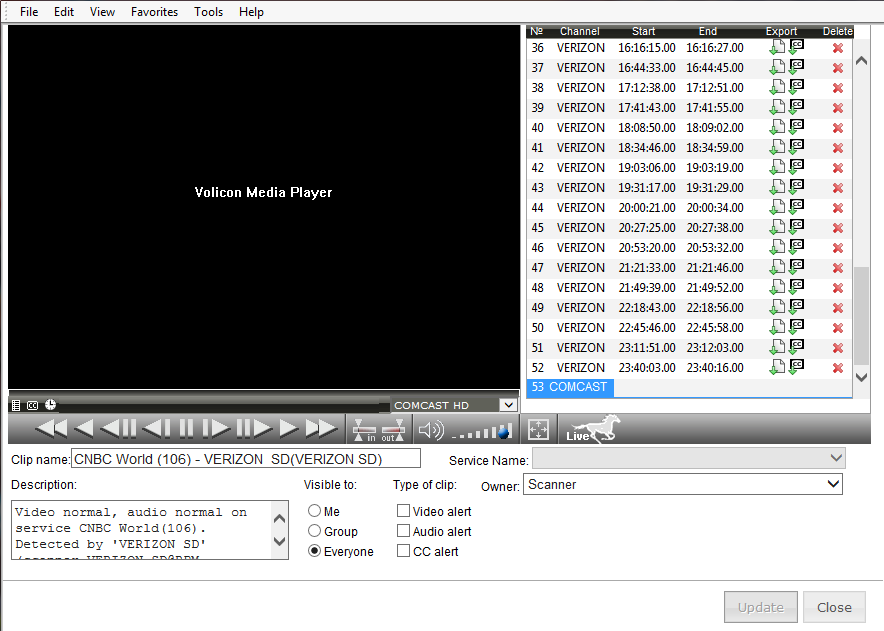
Task: Open the Tools menu
Action: pos(209,12)
